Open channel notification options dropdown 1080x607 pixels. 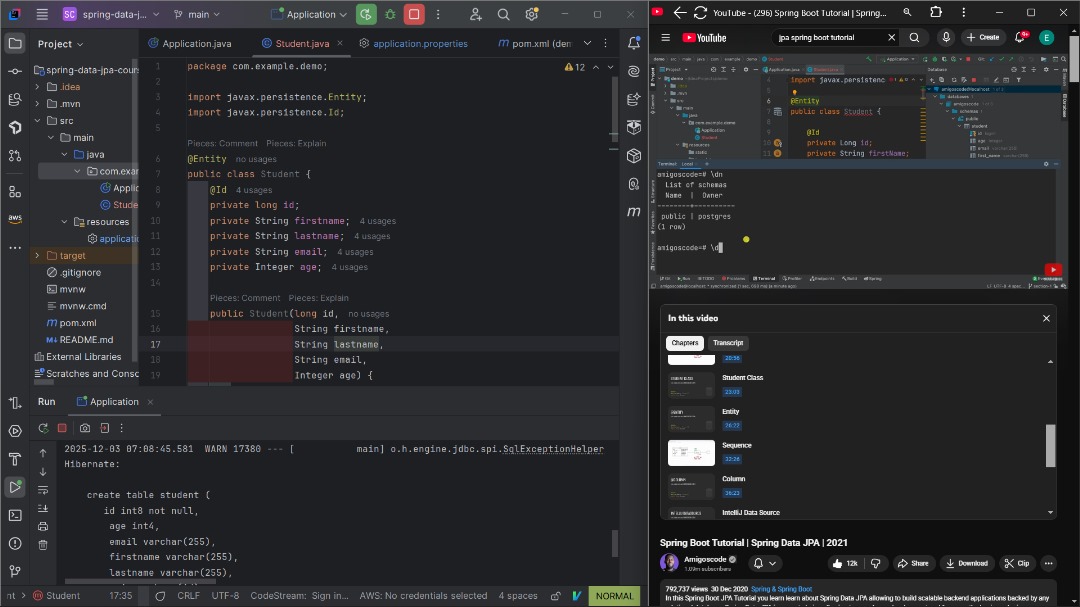764,564
